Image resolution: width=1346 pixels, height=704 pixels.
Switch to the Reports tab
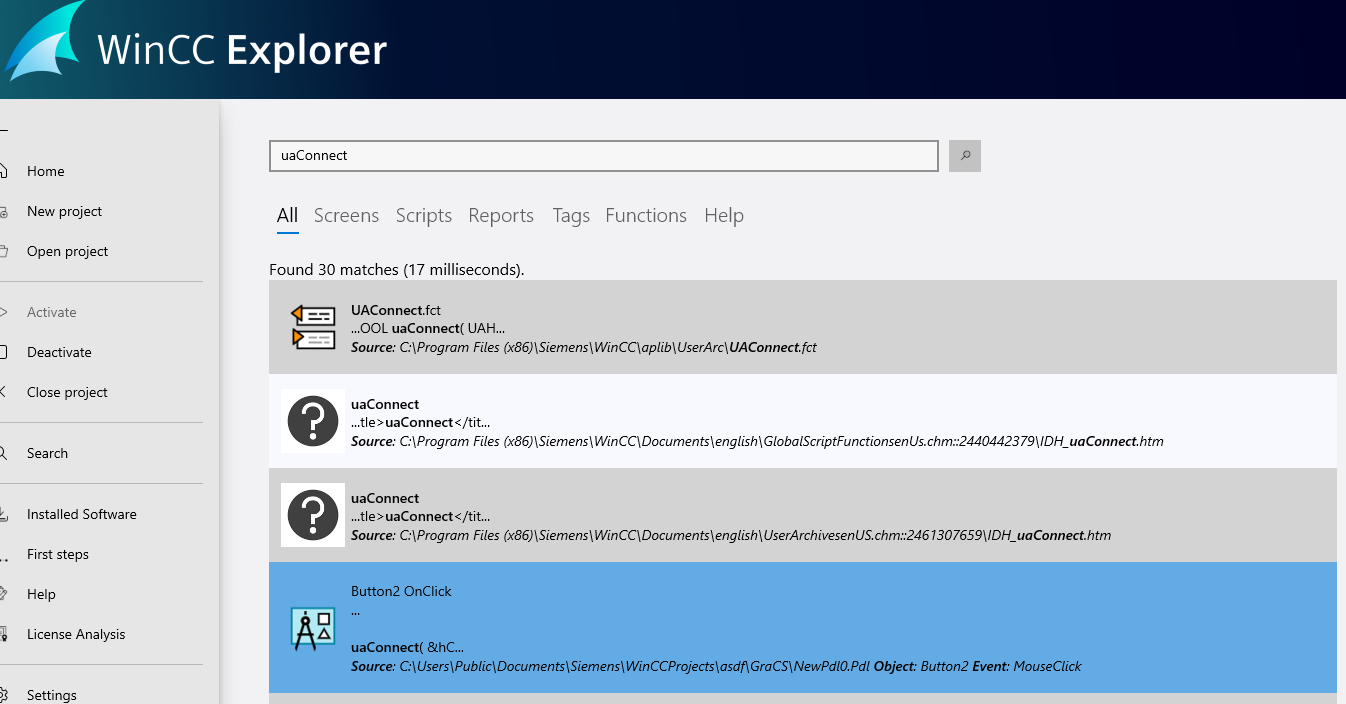tap(501, 215)
